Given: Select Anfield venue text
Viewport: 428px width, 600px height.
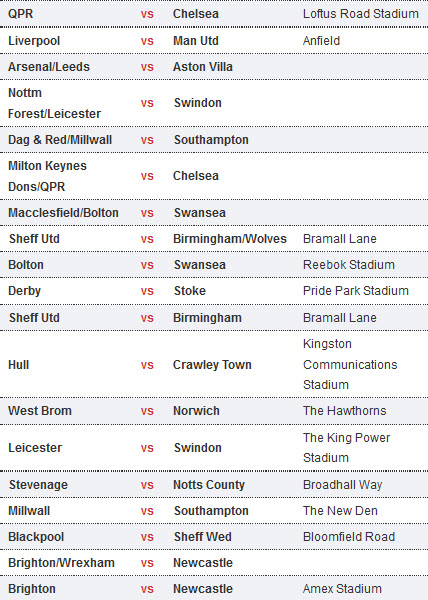Looking at the screenshot, I should [321, 41].
